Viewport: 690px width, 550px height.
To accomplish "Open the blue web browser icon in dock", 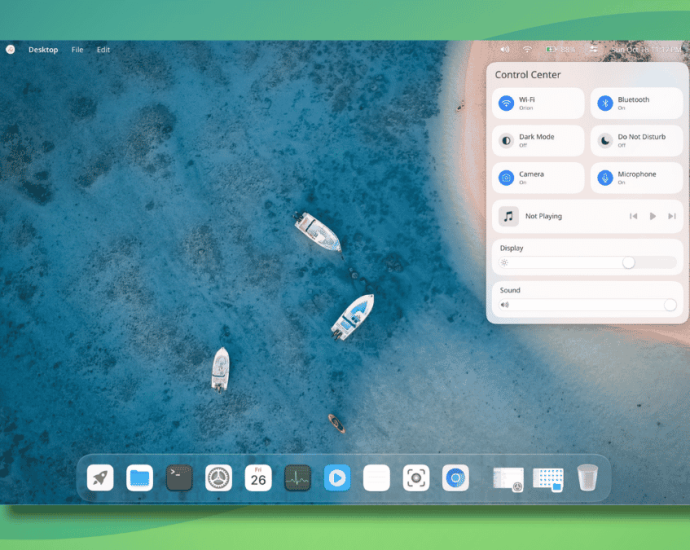I will (x=455, y=477).
